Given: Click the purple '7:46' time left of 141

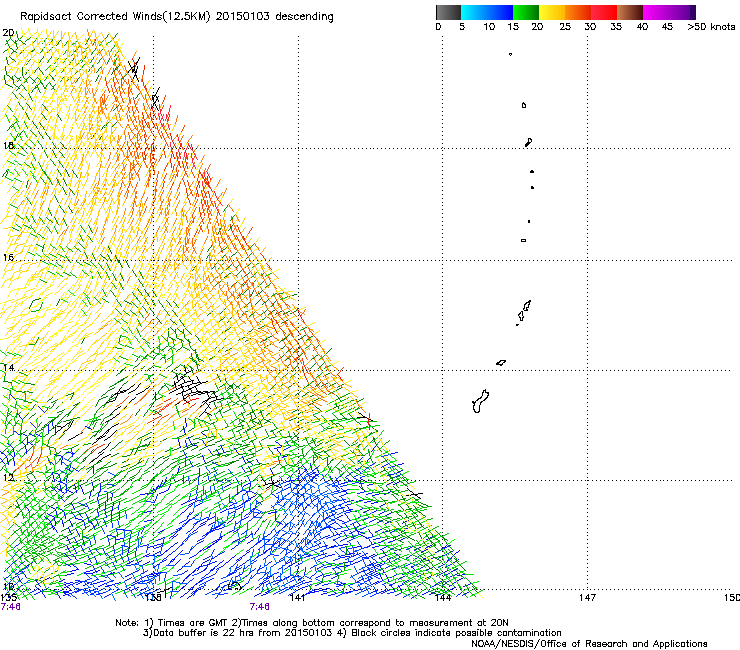Looking at the screenshot, I should (260, 607).
